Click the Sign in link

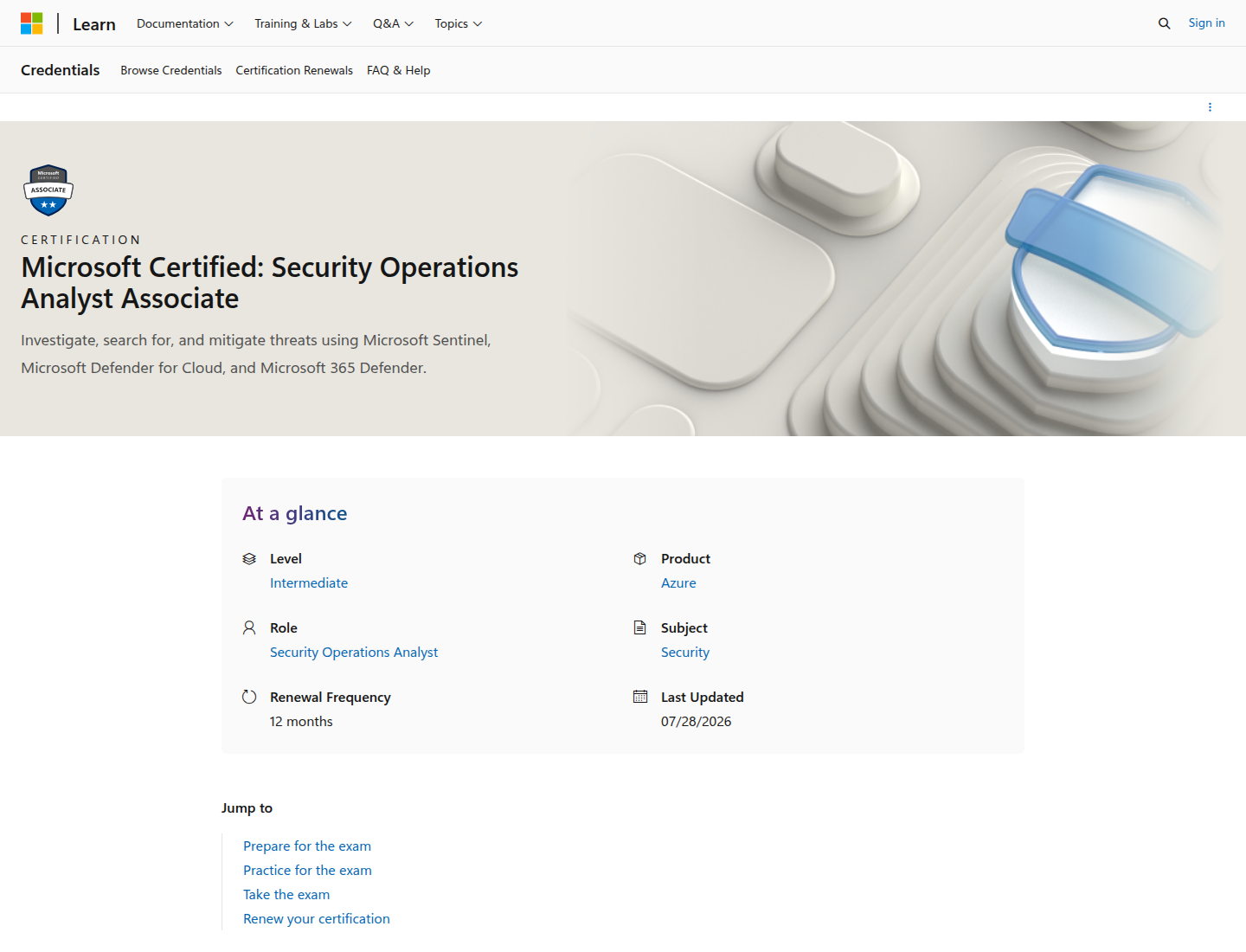[x=1206, y=23]
